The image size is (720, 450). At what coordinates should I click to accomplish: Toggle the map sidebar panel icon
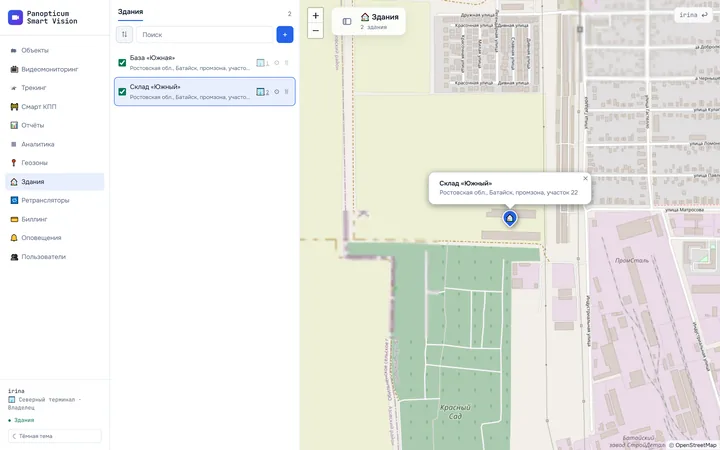click(347, 21)
